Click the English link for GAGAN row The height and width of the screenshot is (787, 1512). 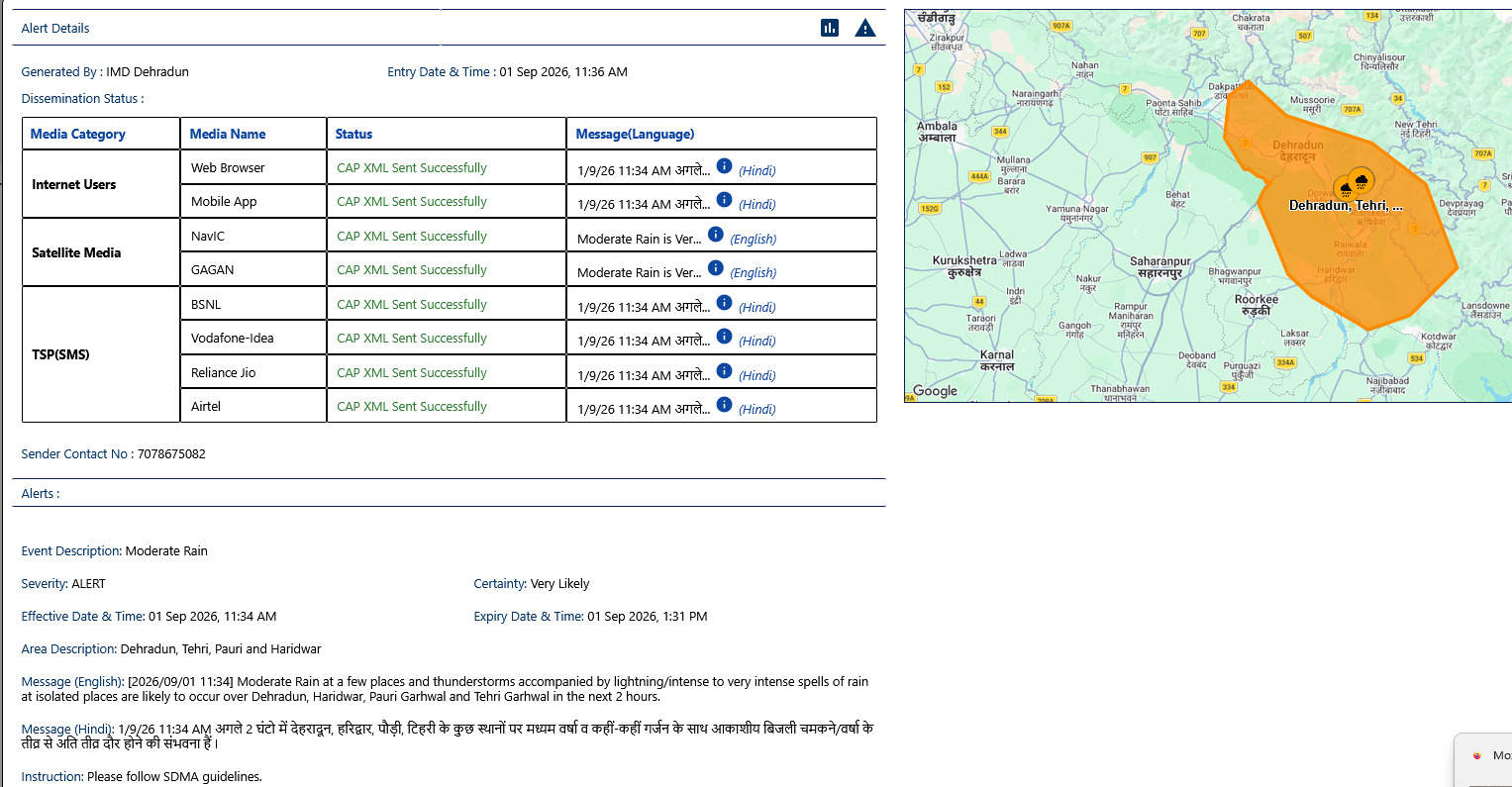click(x=754, y=273)
